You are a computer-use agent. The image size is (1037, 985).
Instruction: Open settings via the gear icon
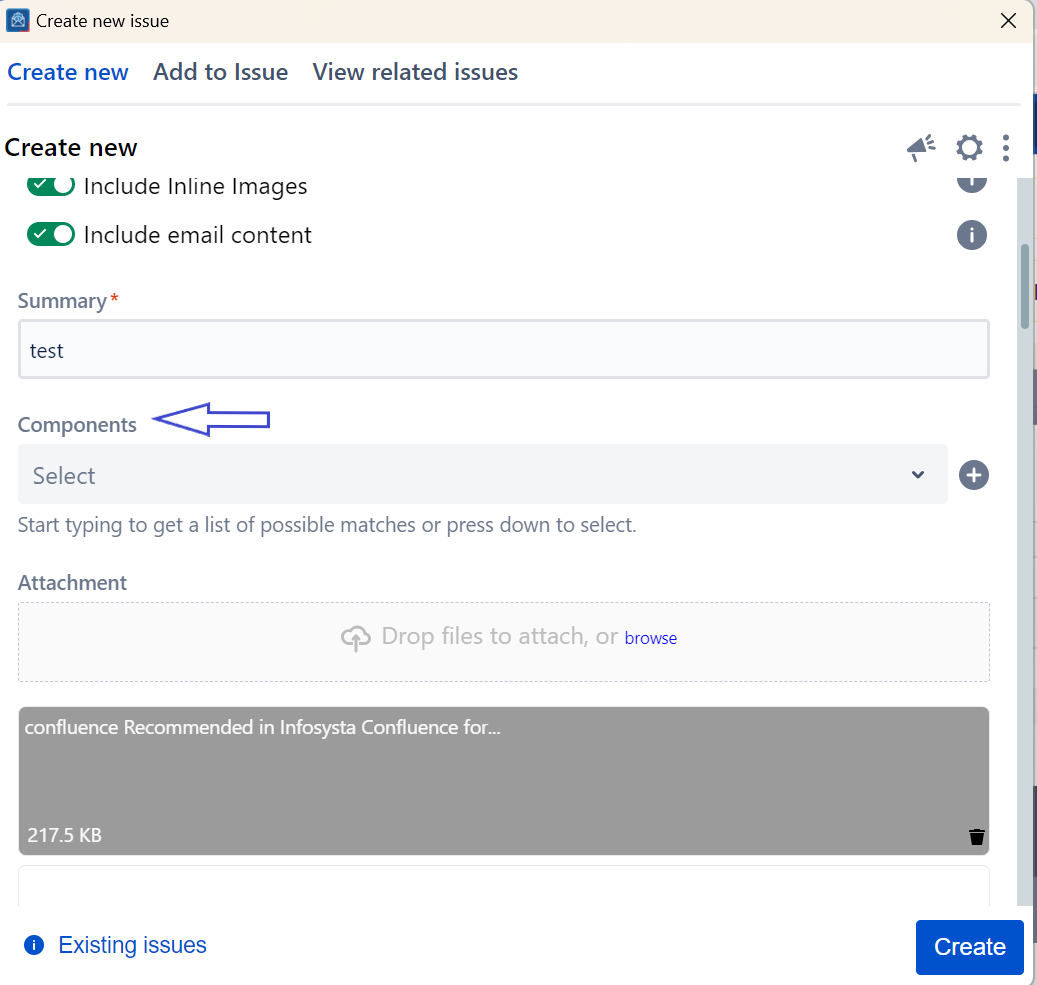coord(969,148)
